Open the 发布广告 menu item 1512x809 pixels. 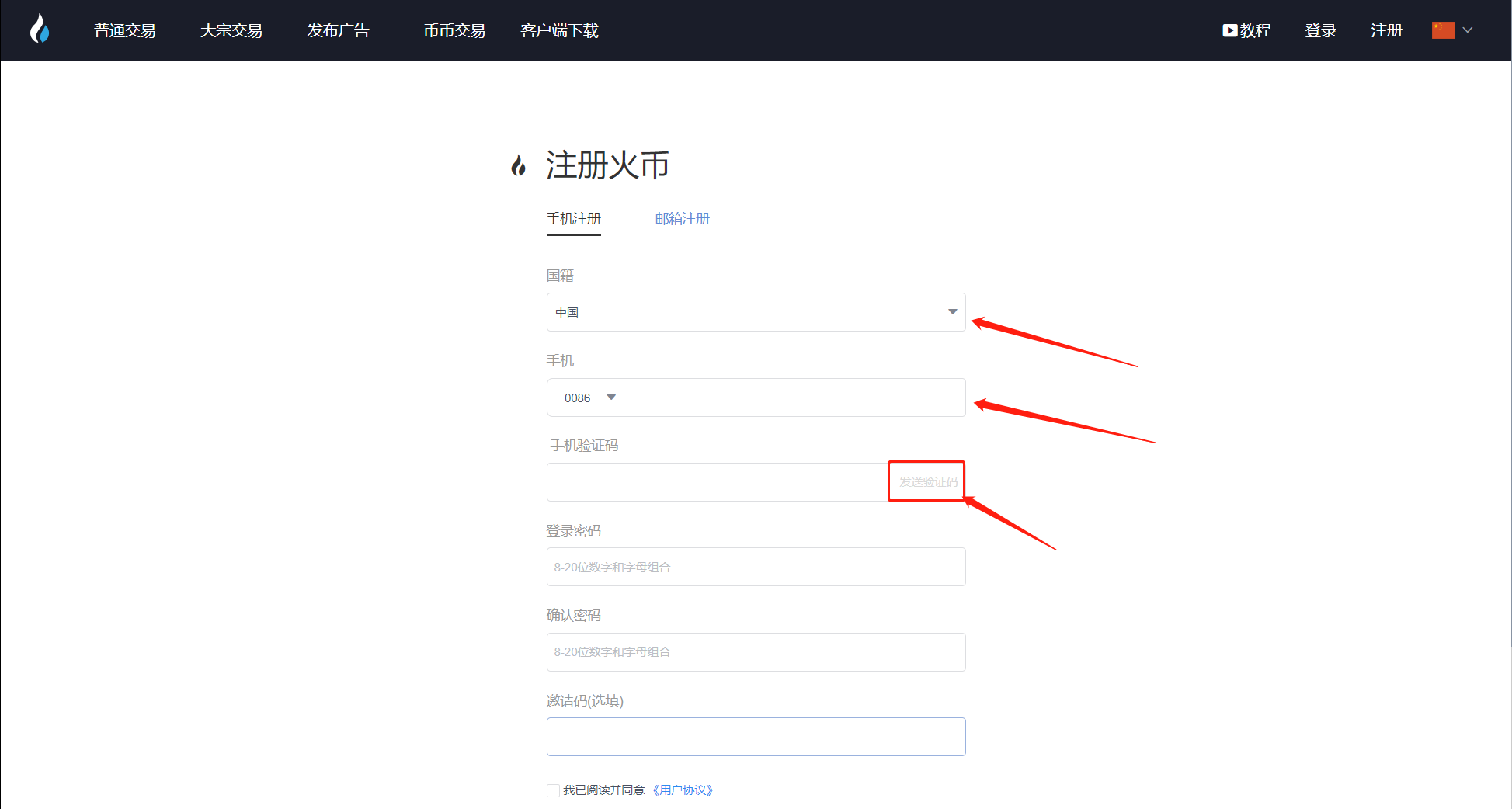pyautogui.click(x=338, y=30)
